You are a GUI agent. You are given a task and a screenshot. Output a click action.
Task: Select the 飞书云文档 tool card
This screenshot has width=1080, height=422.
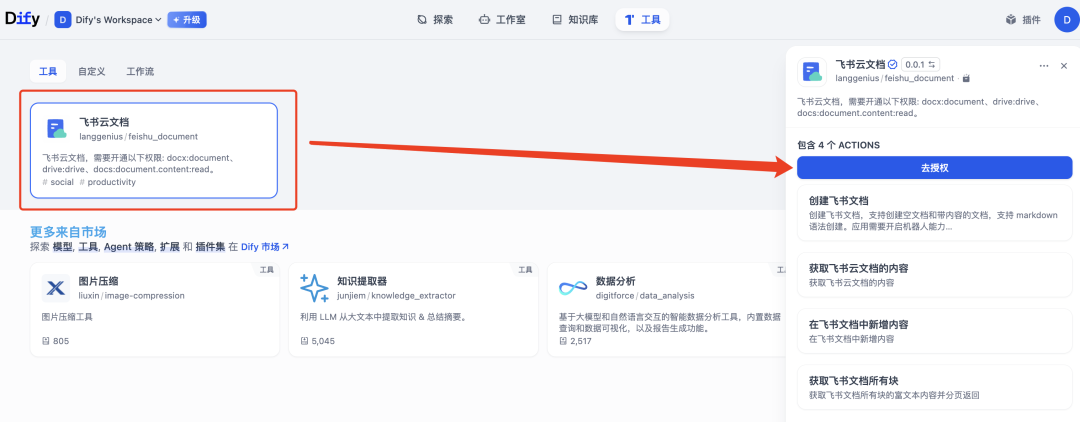(154, 151)
